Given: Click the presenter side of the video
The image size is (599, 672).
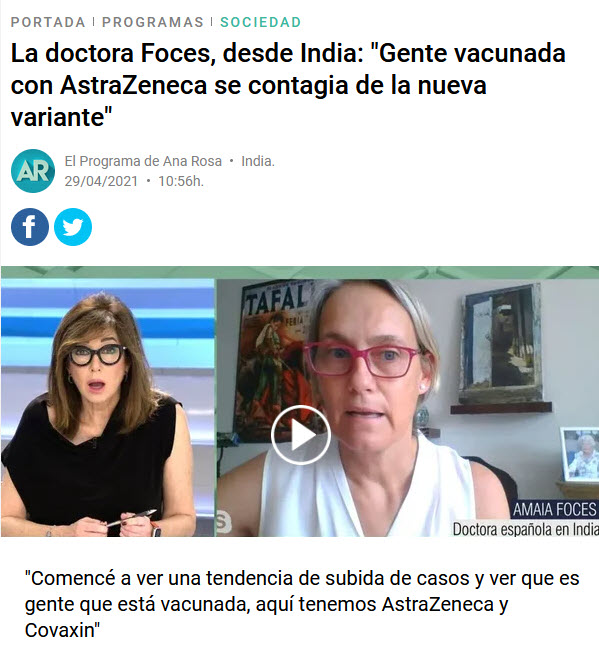Looking at the screenshot, I should pos(108,408).
